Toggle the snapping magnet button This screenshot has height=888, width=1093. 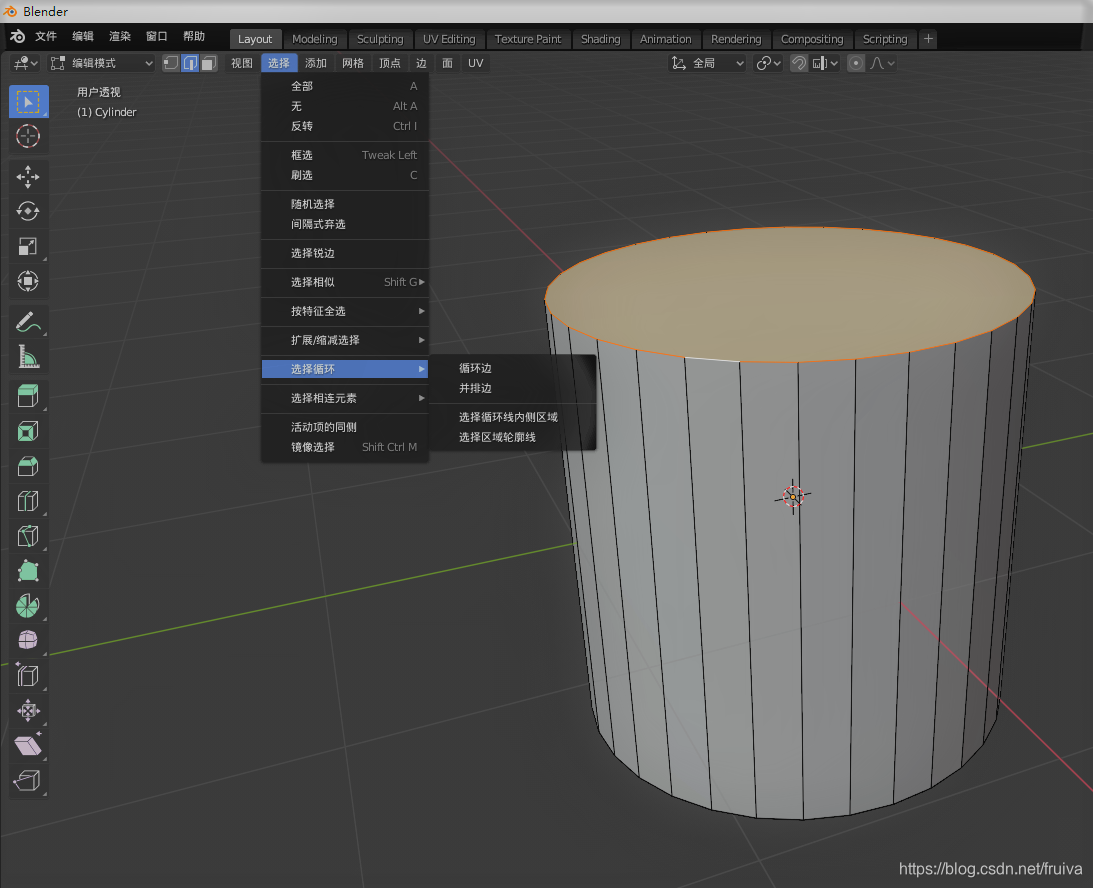799,63
